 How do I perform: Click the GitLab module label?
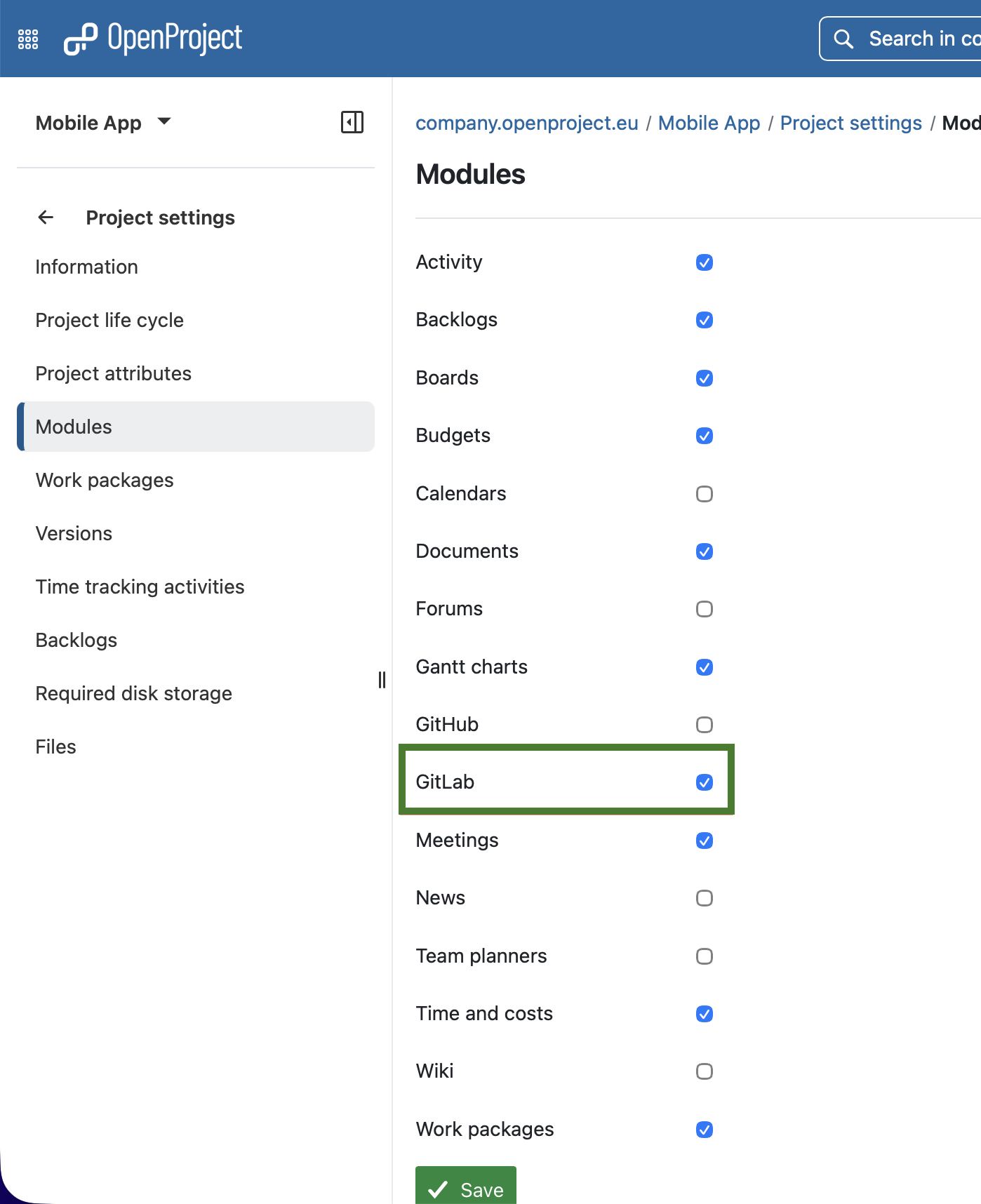click(x=445, y=782)
